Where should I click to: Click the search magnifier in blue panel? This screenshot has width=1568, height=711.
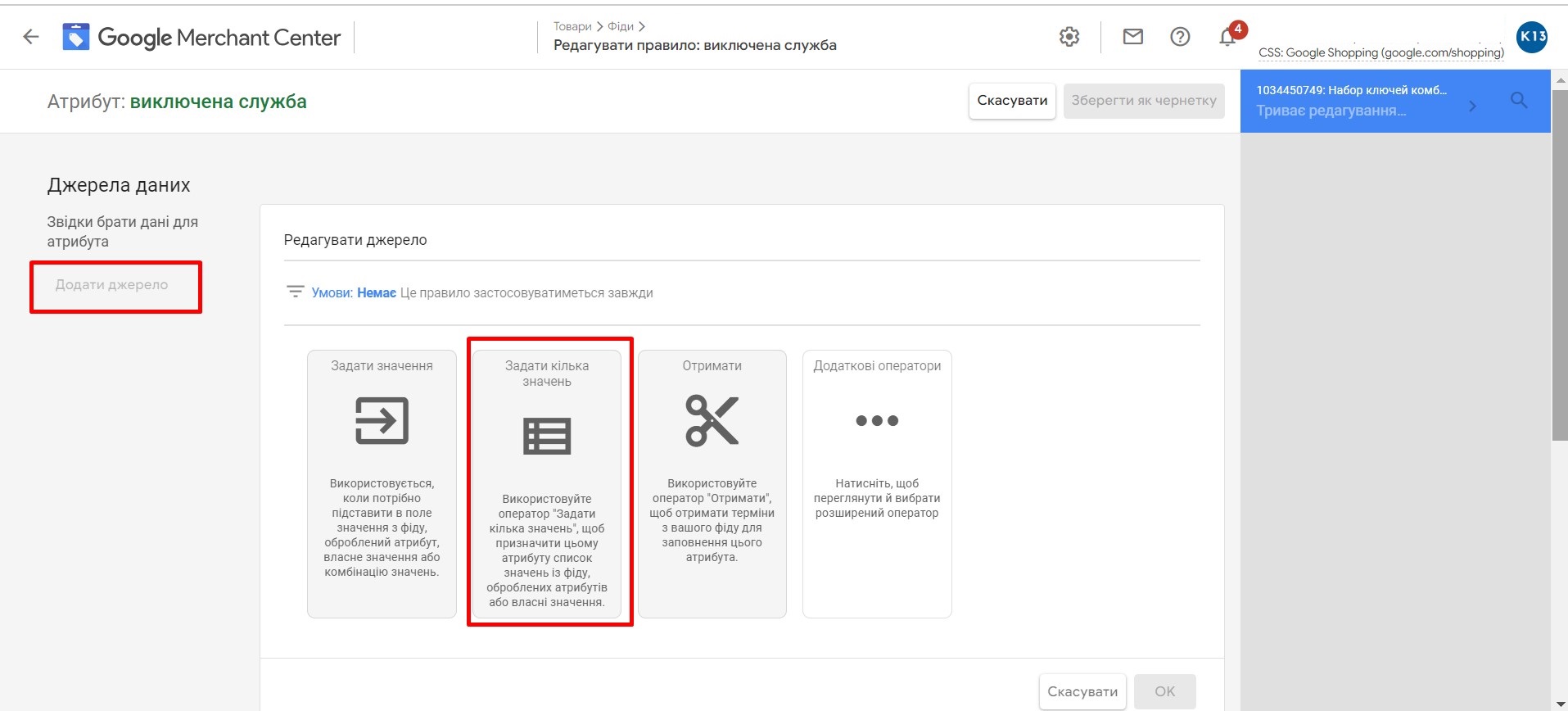click(x=1519, y=101)
